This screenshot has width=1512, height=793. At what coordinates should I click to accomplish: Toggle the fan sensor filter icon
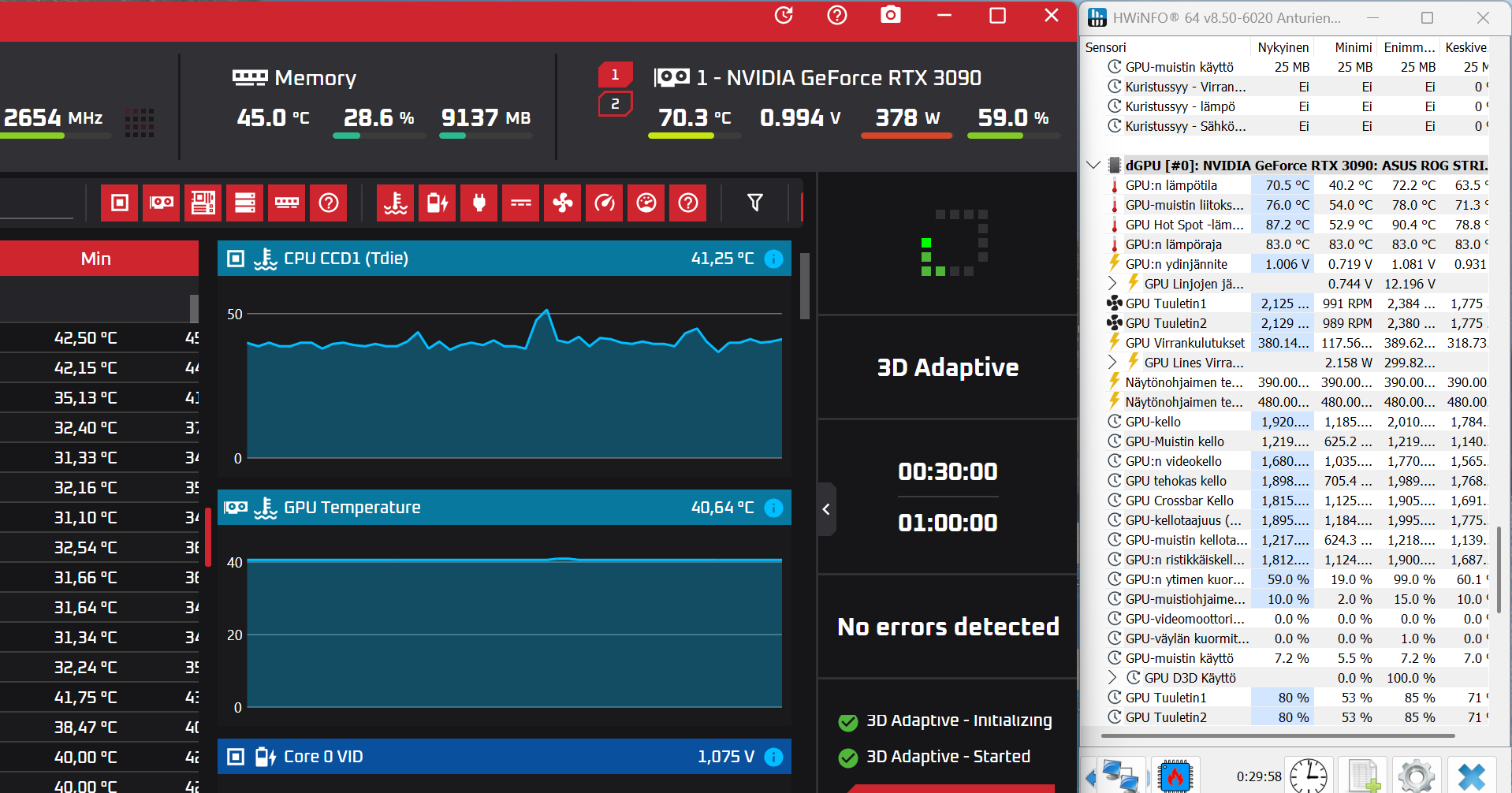click(563, 203)
